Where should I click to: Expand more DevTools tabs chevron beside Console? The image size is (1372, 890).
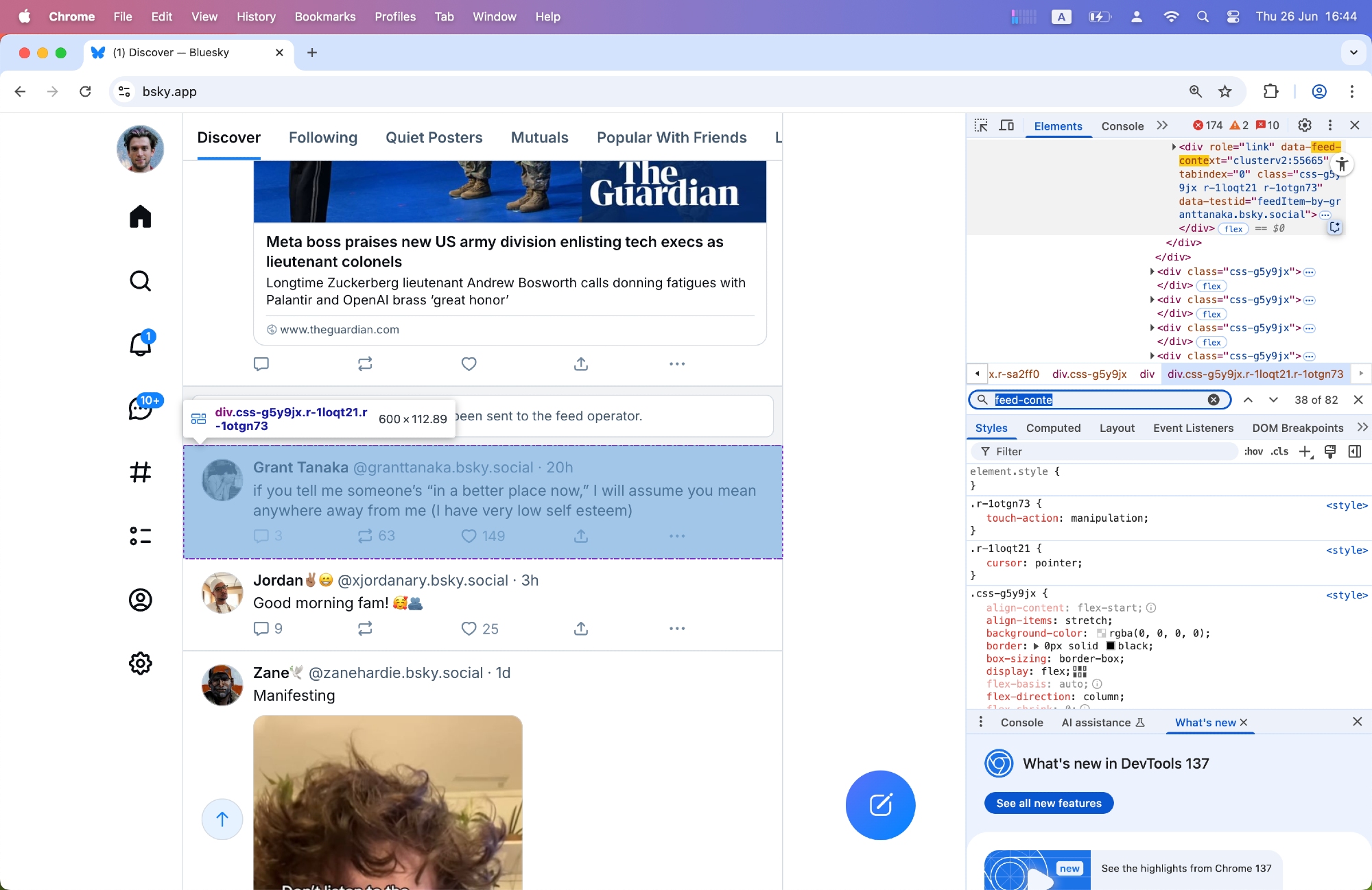pyautogui.click(x=1162, y=125)
